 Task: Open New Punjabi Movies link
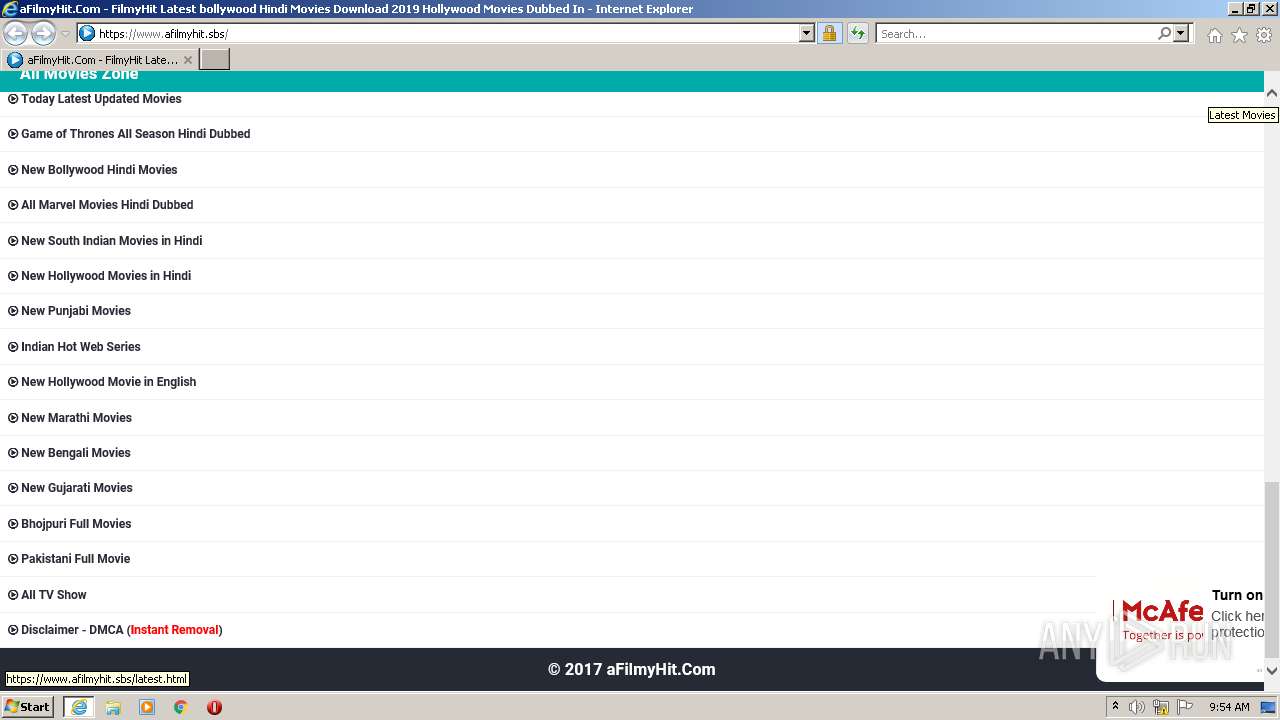point(76,311)
